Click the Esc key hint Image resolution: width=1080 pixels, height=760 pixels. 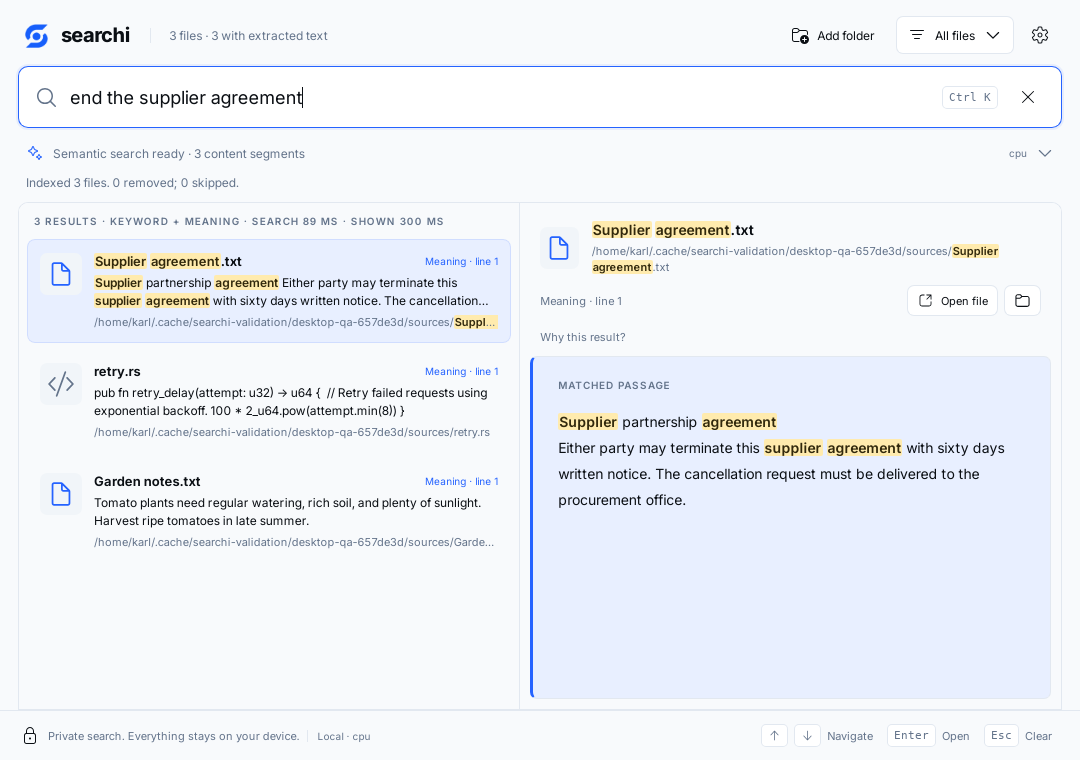click(x=1001, y=736)
